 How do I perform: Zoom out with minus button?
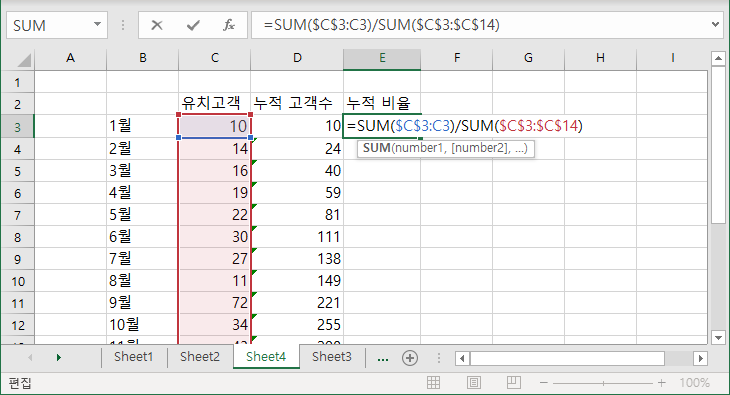point(543,383)
